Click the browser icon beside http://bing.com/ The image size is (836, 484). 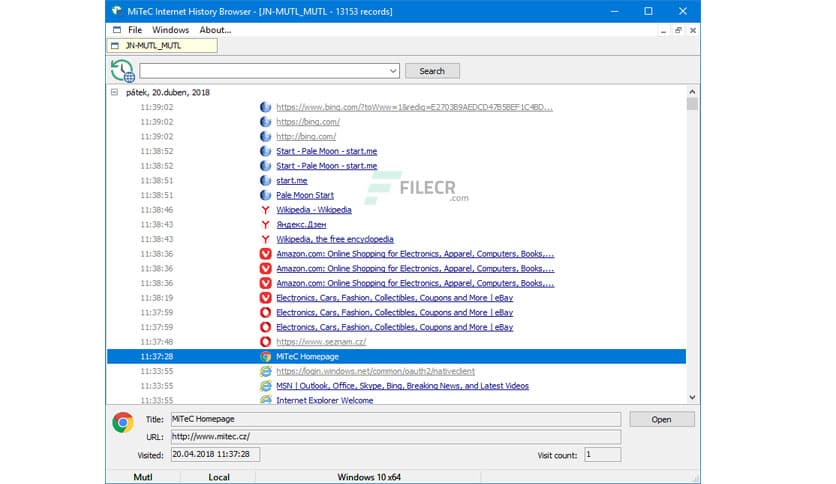tap(265, 136)
